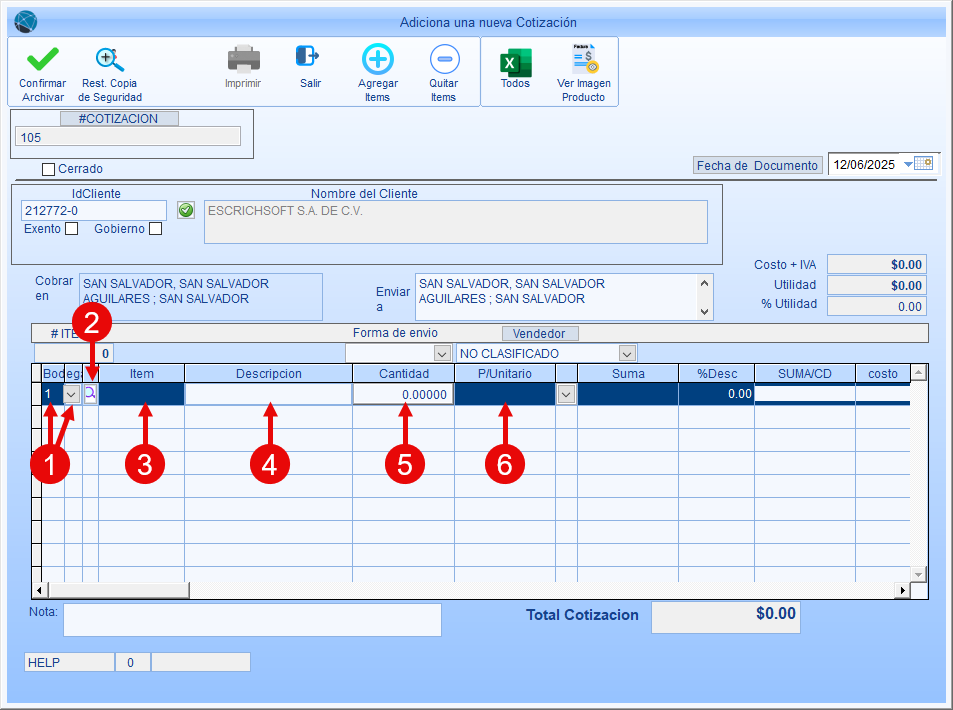Click the date field 12/06/2025
953x710 pixels.
[864, 164]
